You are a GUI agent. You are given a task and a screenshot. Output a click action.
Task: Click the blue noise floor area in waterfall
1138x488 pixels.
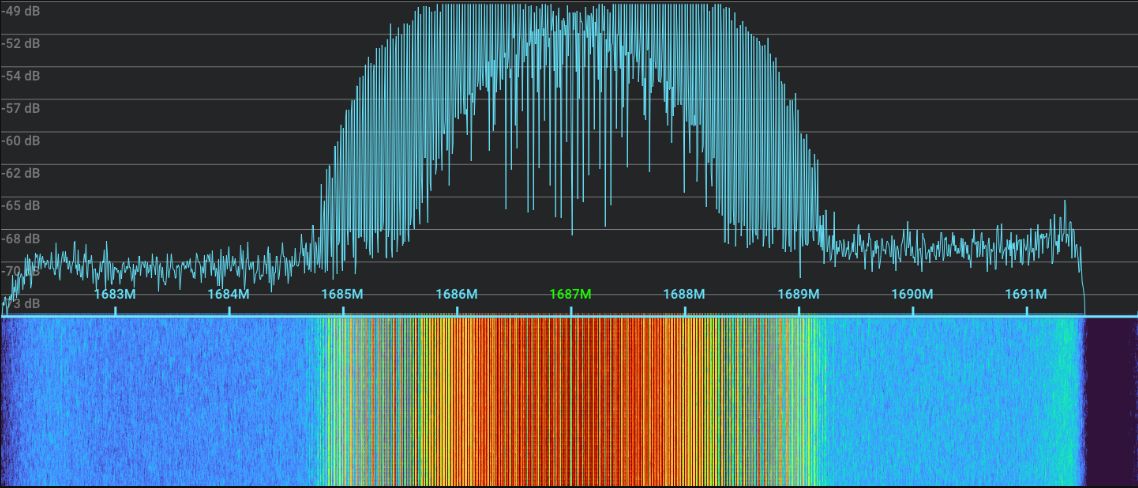click(150, 400)
